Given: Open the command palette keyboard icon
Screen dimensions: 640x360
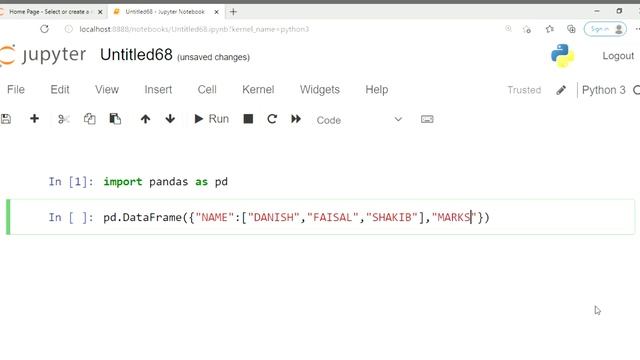Looking at the screenshot, I should point(427,119).
